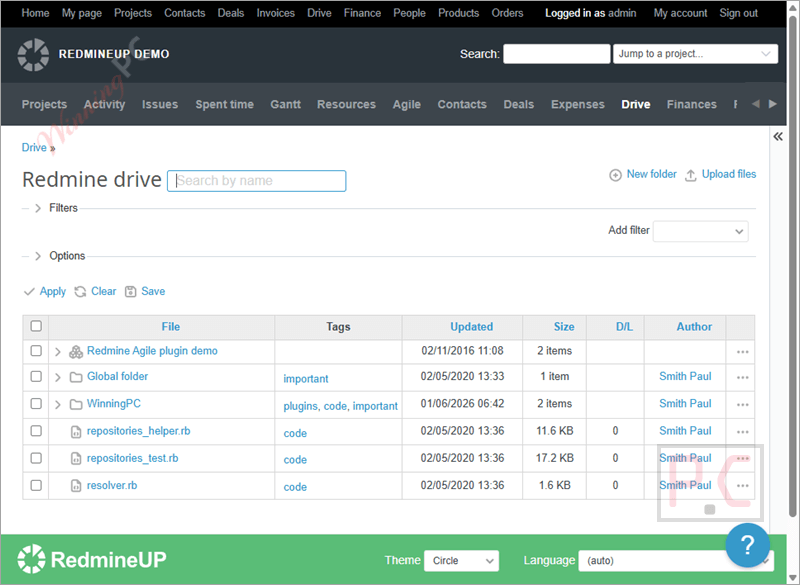
Task: Open the blue help question mark button
Action: pyautogui.click(x=747, y=545)
